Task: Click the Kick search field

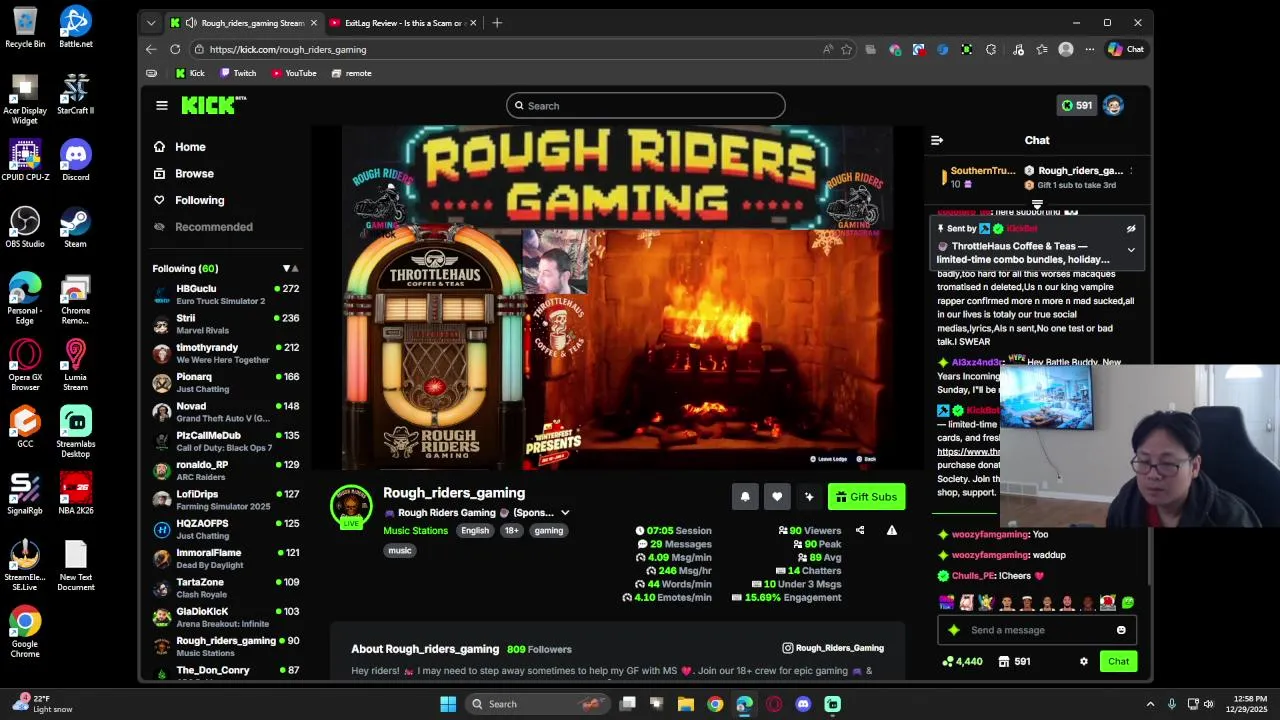Action: click(646, 105)
